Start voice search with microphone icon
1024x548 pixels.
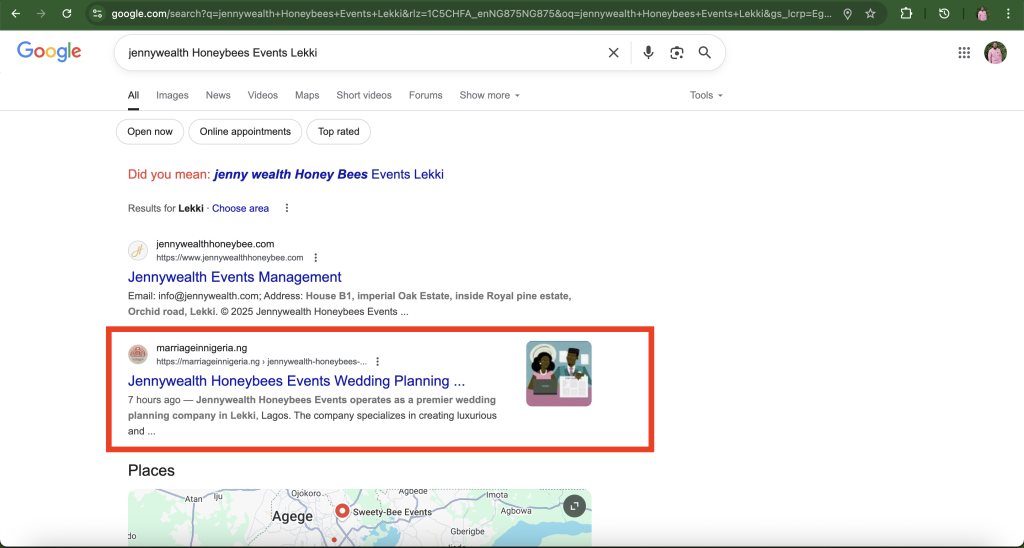point(648,53)
